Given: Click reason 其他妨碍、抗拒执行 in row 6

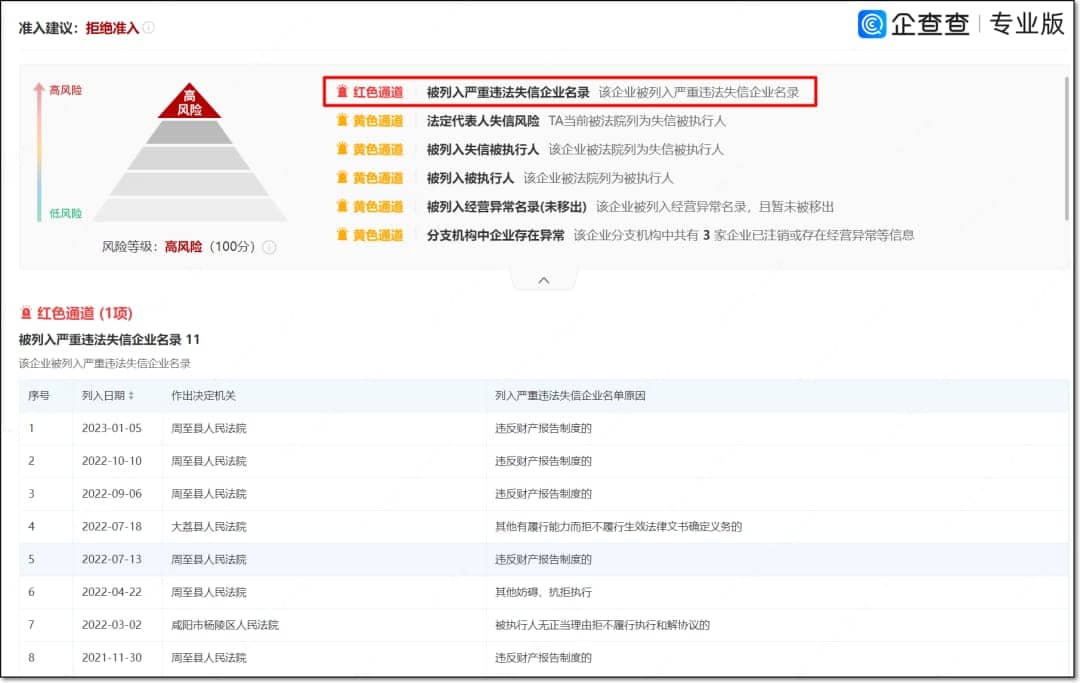Looking at the screenshot, I should (543, 592).
